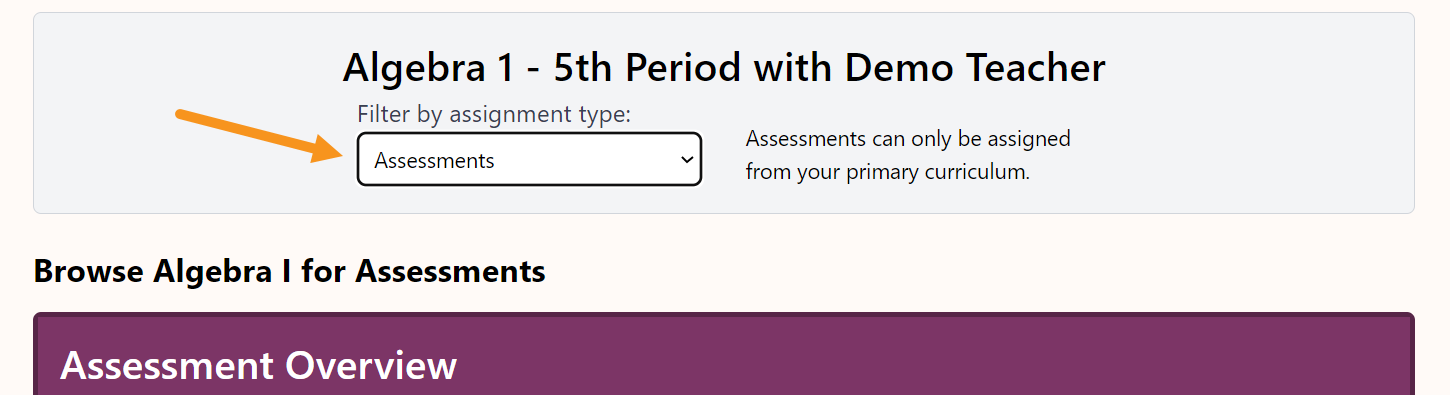1450x395 pixels.
Task: Click the tail end of the orange arrow
Action: [182, 113]
